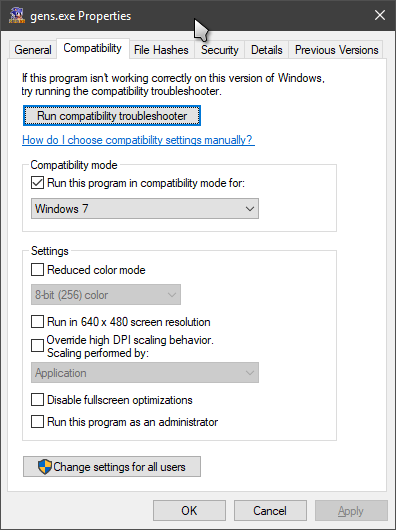Expand the 8-bit (256) color dropdown
This screenshot has width=396, height=530.
pyautogui.click(x=106, y=295)
